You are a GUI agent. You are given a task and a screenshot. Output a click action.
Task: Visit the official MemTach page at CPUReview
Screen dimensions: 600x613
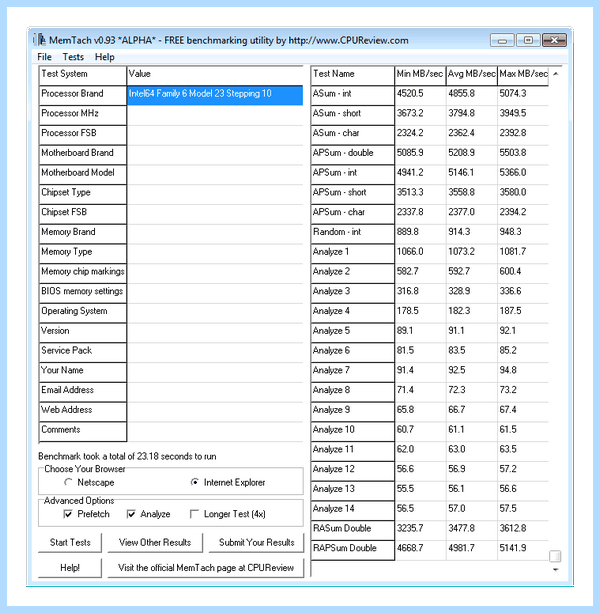(206, 568)
